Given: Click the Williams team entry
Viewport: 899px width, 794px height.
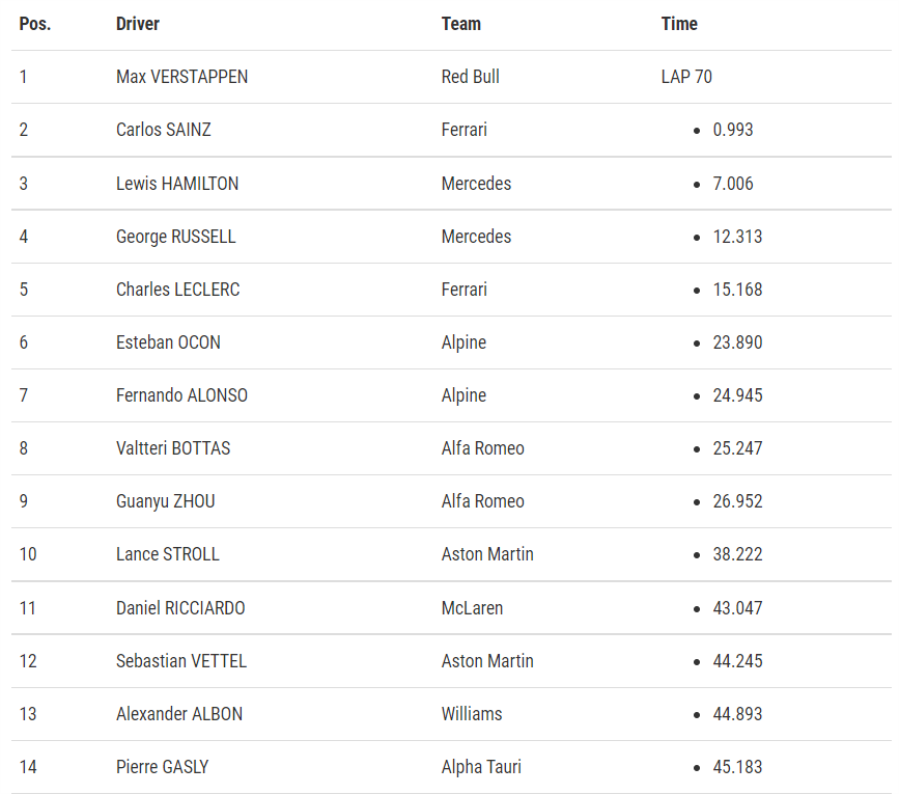Looking at the screenshot, I should point(471,714).
